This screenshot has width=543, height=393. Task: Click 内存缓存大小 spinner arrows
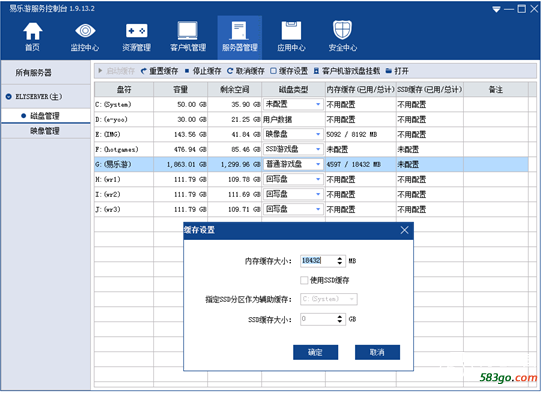pos(340,261)
